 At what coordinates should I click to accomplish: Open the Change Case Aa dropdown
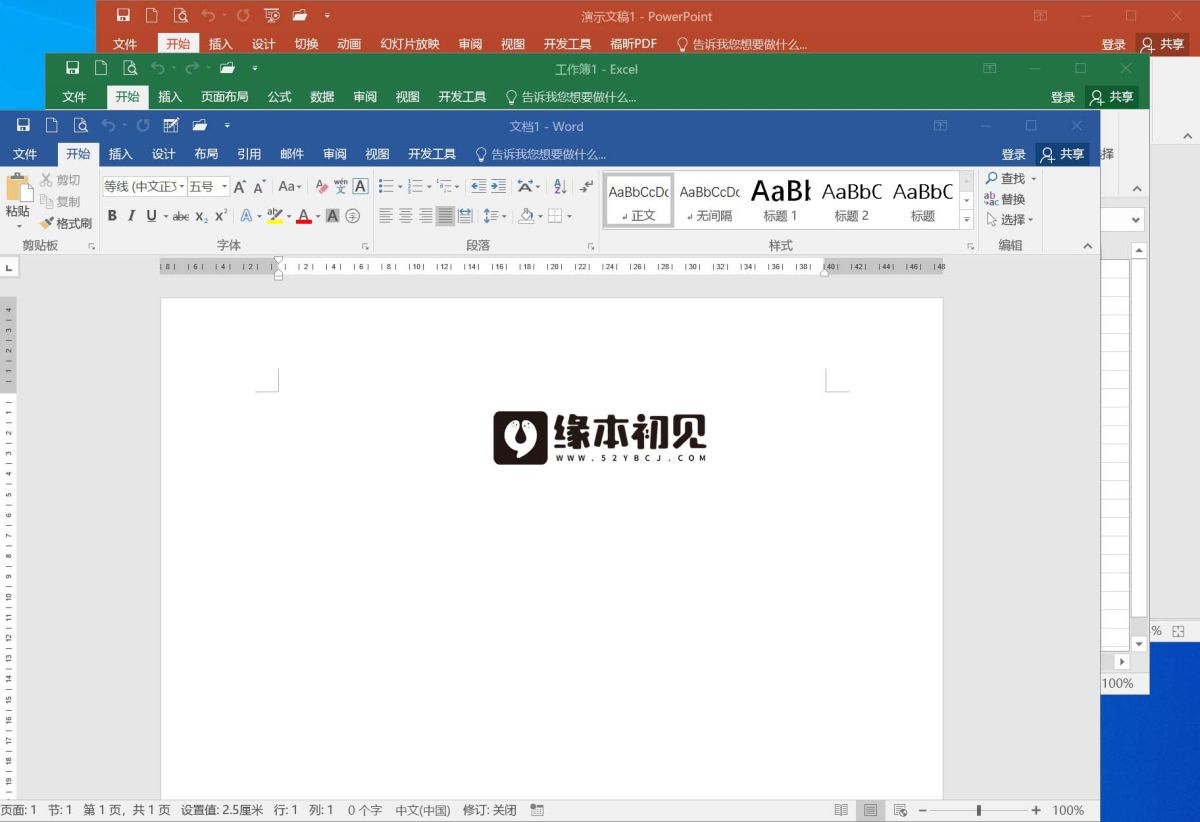[290, 186]
